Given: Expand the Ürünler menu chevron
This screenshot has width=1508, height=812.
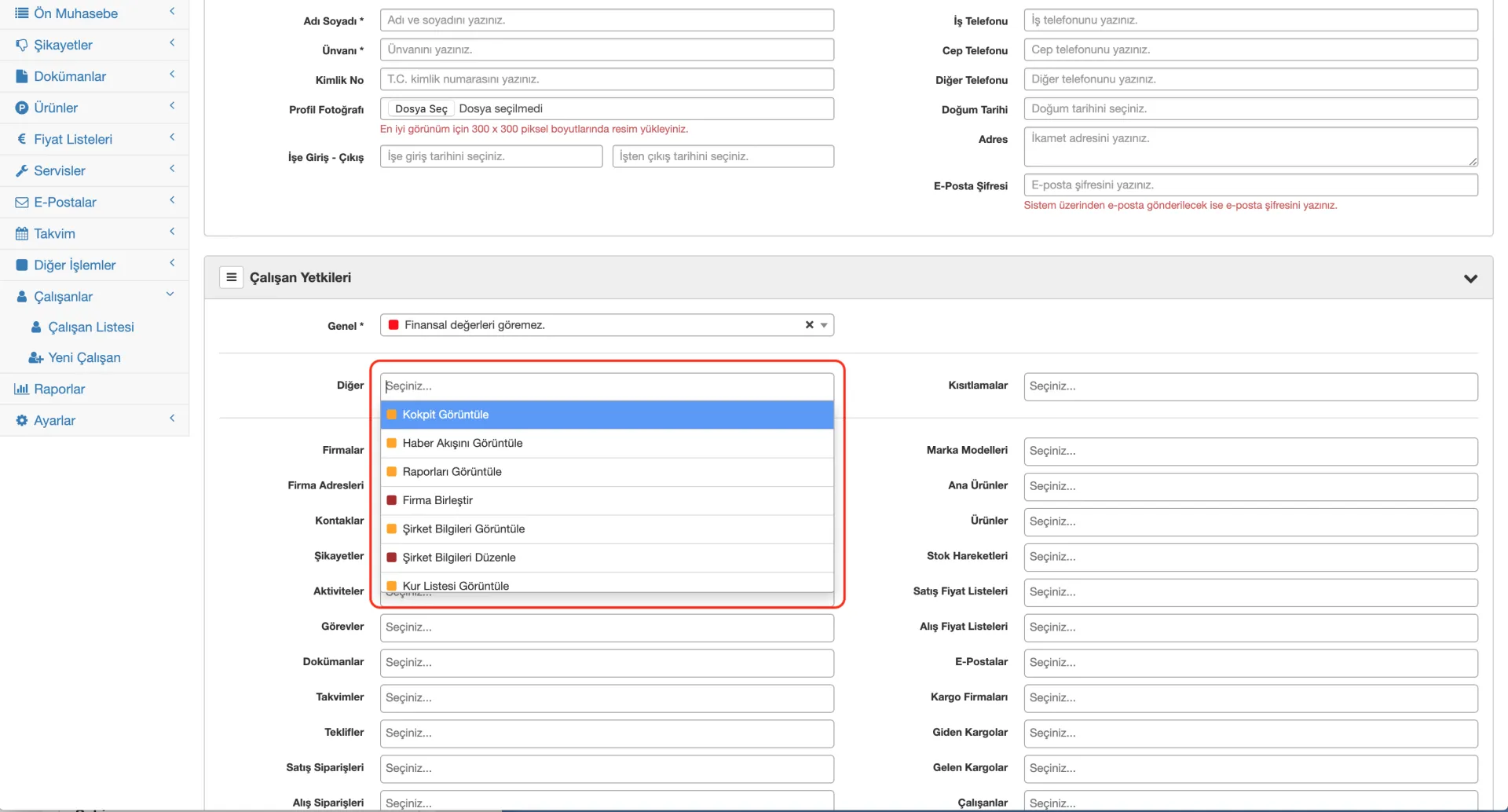Looking at the screenshot, I should 172,105.
